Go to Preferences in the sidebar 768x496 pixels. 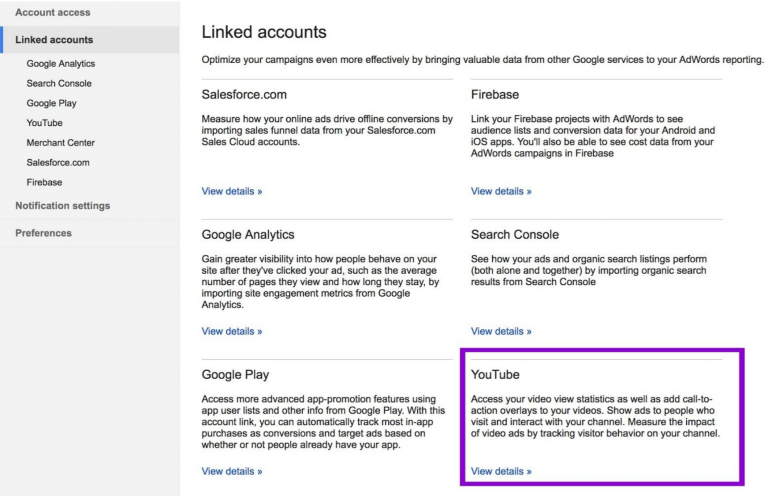pos(43,233)
